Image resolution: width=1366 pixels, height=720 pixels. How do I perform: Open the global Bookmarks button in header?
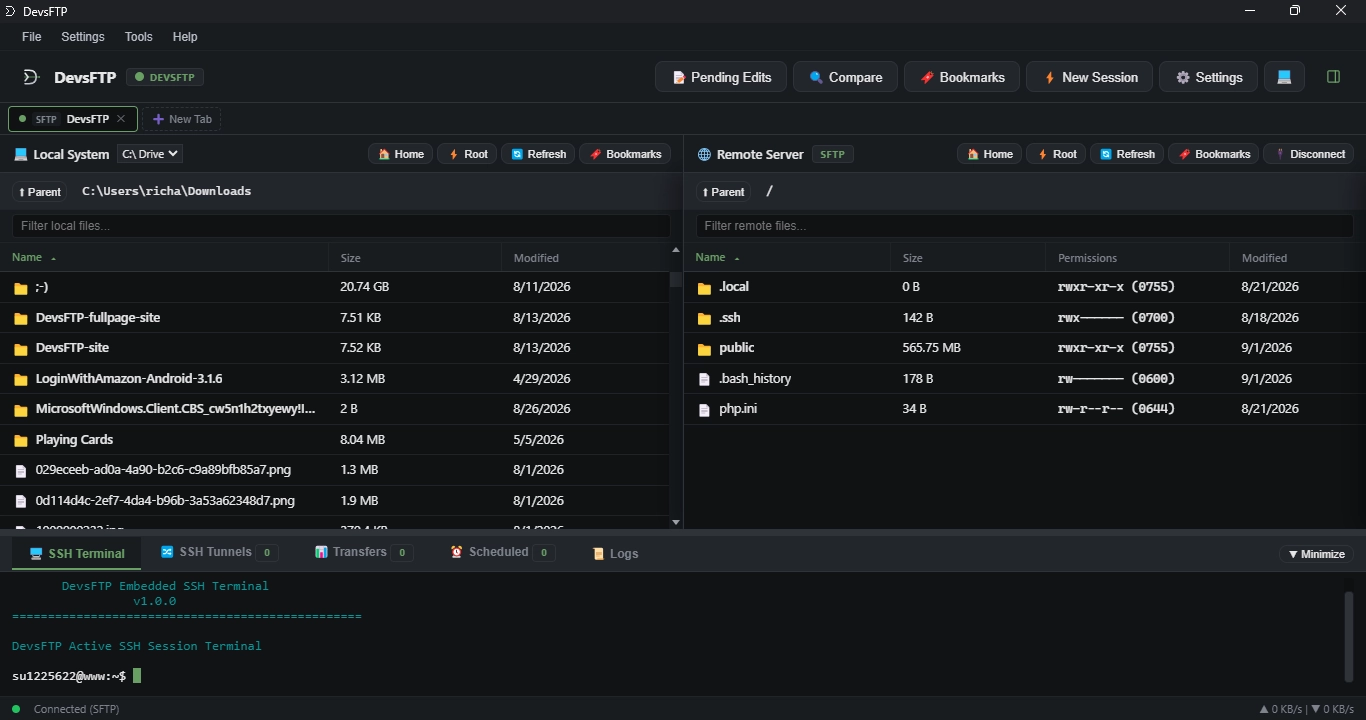point(961,77)
